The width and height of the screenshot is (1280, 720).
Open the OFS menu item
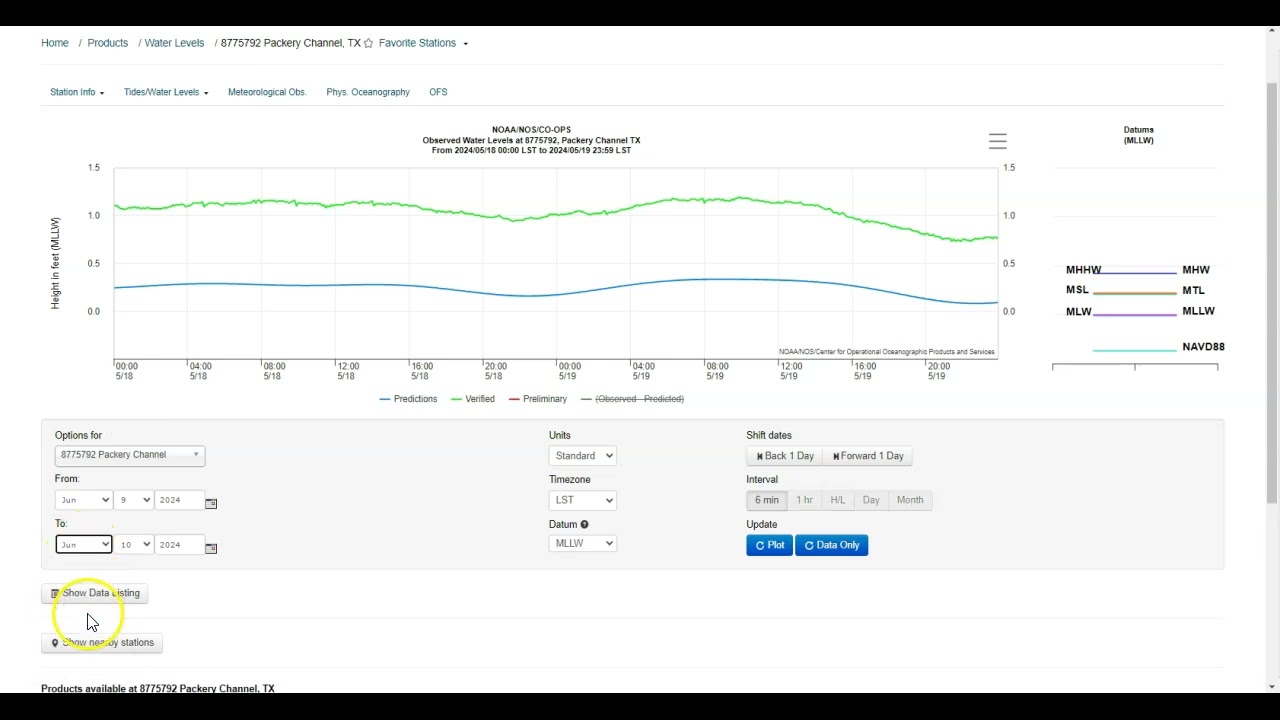[438, 92]
